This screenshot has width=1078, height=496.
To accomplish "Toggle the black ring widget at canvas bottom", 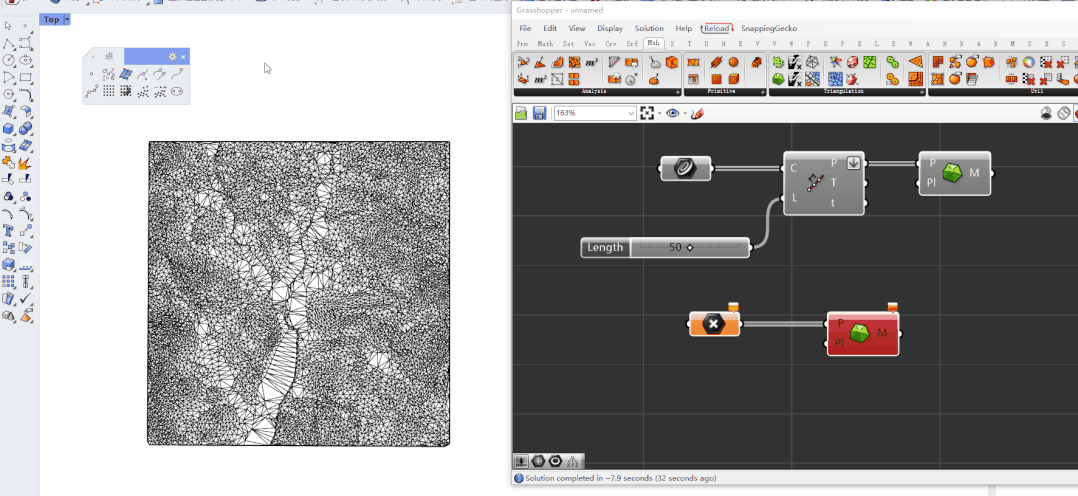I will click(556, 461).
